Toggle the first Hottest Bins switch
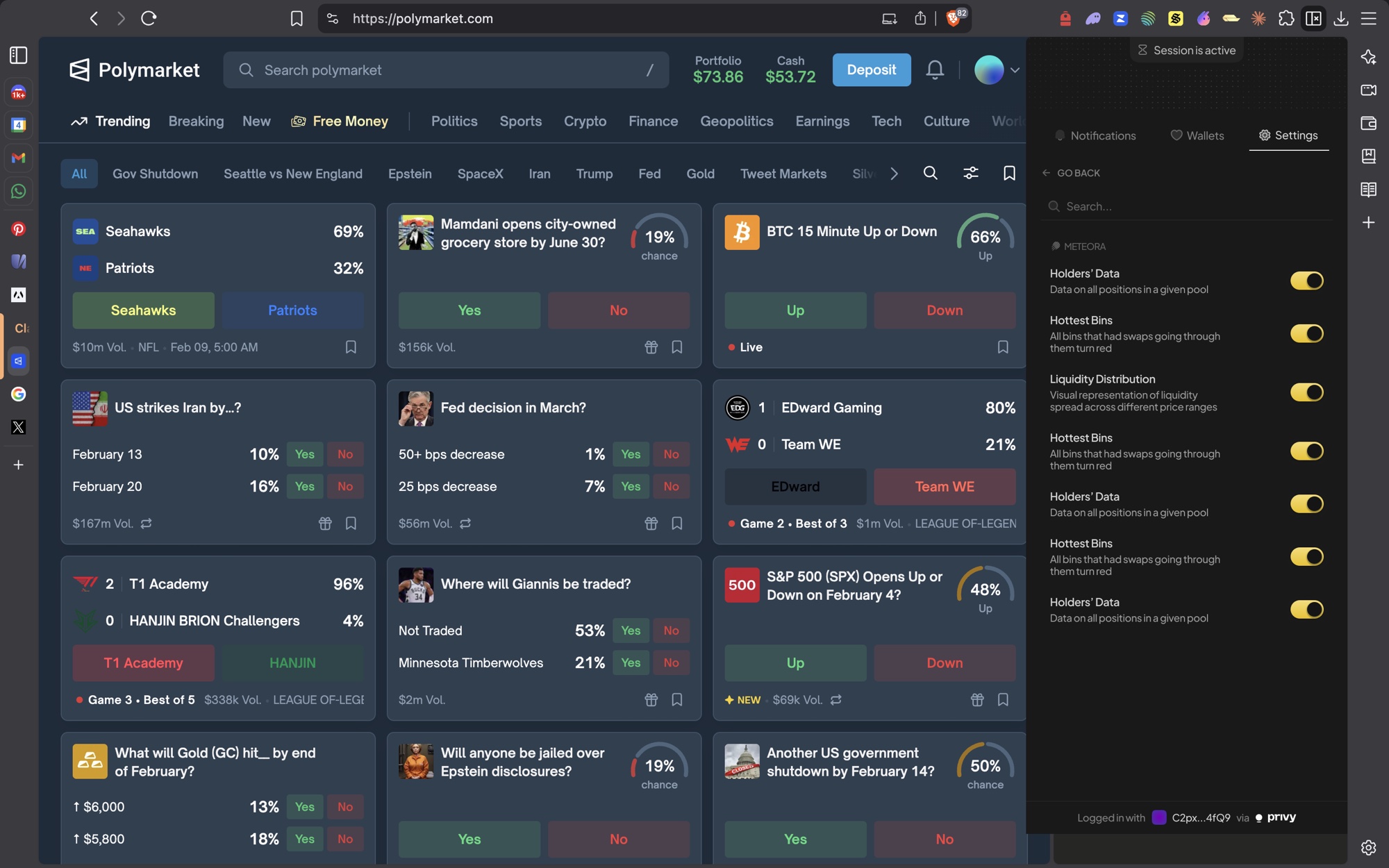The height and width of the screenshot is (868, 1389). (1306, 333)
